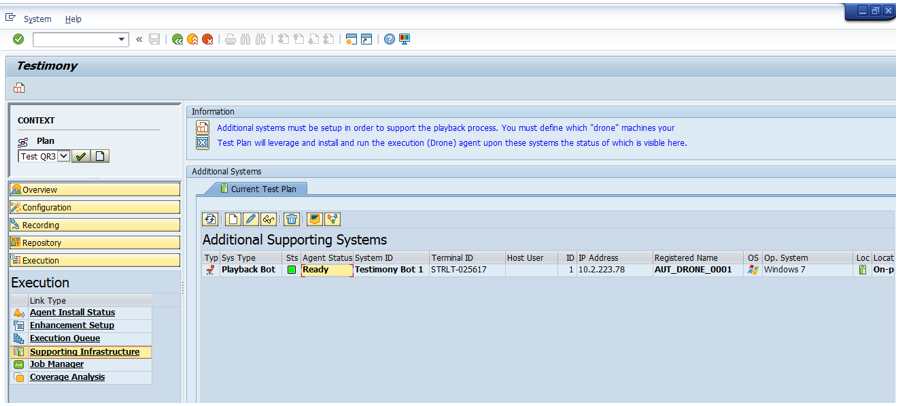The image size is (899, 406).
Task: Open the Execution section
Action: pyautogui.click(x=95, y=260)
